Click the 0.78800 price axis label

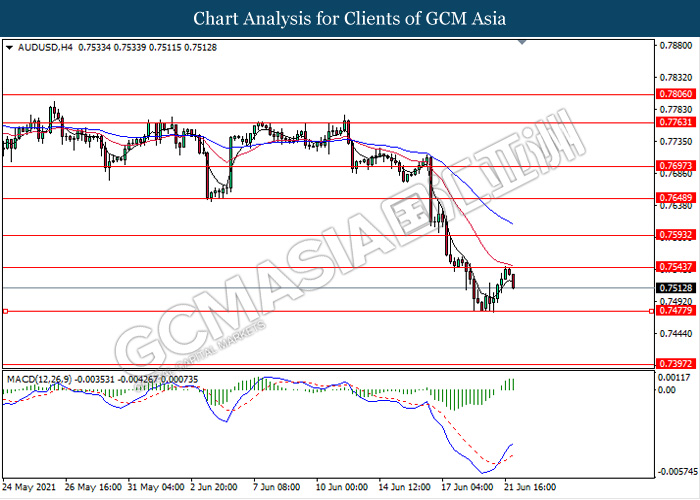(x=676, y=46)
